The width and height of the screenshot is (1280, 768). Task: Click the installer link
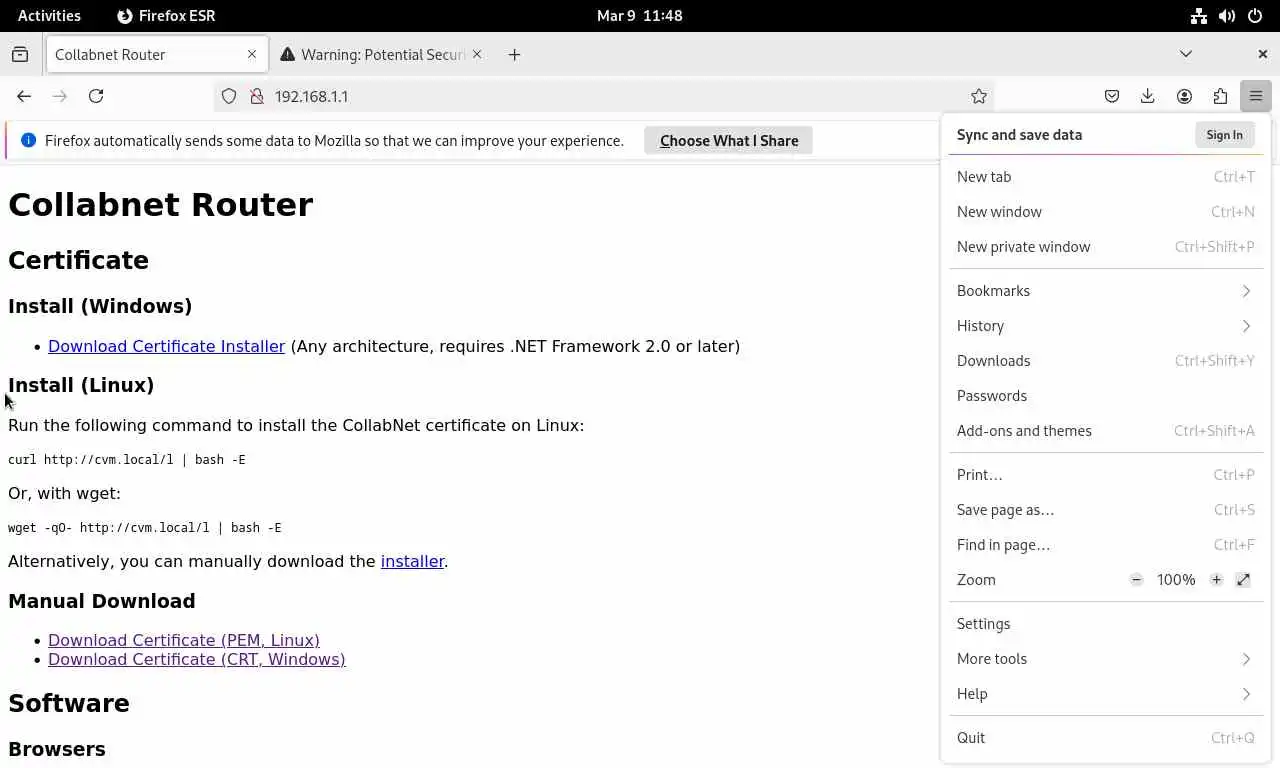coord(412,561)
